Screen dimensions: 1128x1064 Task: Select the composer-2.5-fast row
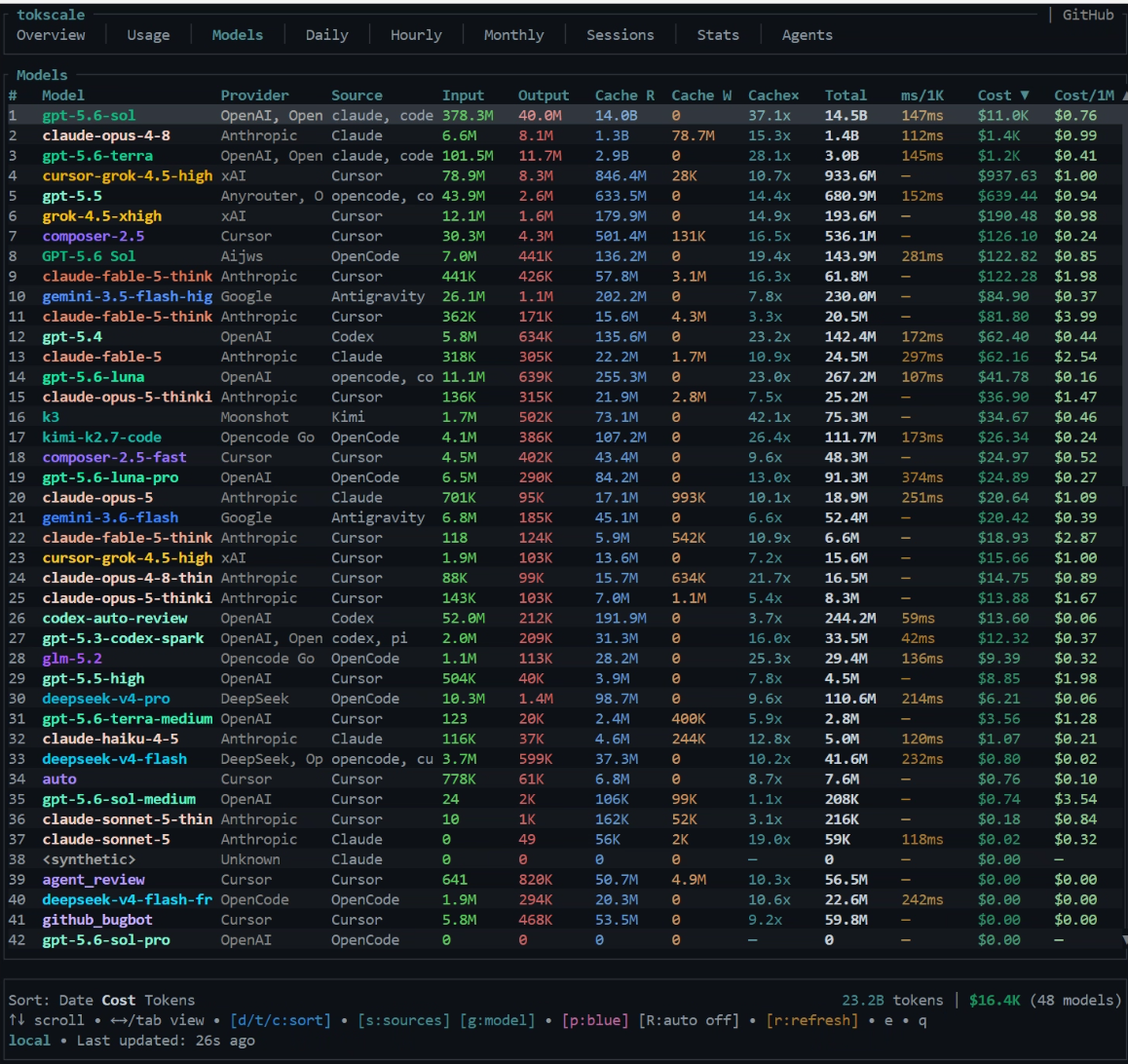pos(563,457)
